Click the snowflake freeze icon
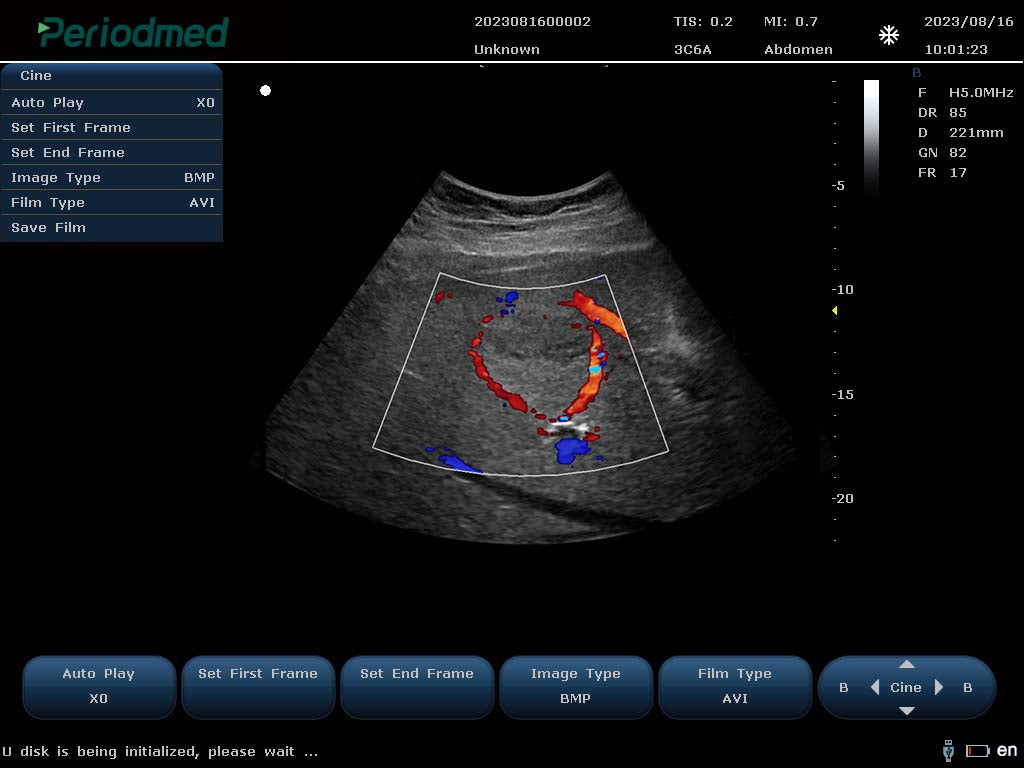The height and width of the screenshot is (768, 1024). (888, 36)
